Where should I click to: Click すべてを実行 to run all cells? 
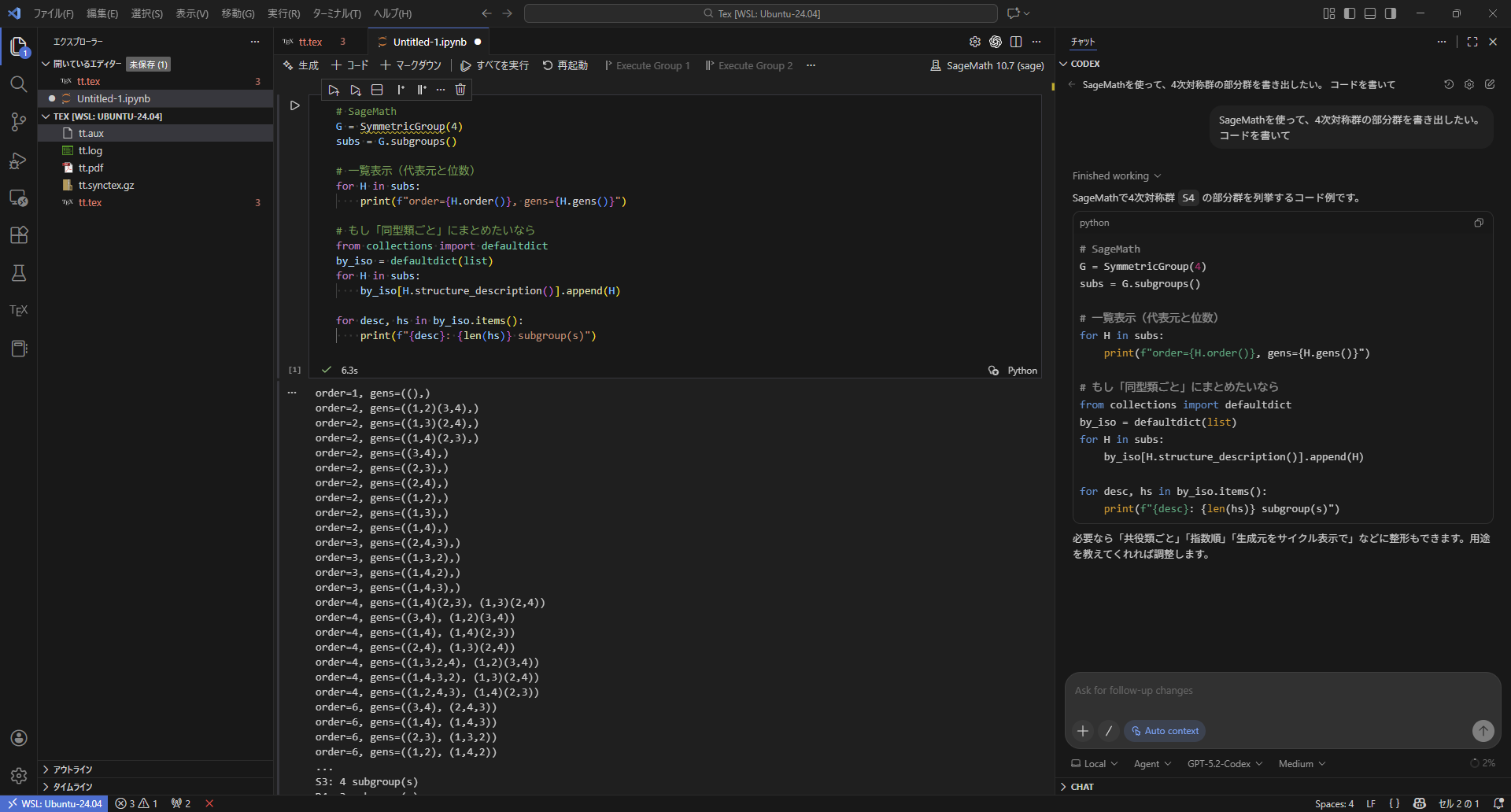pos(494,65)
